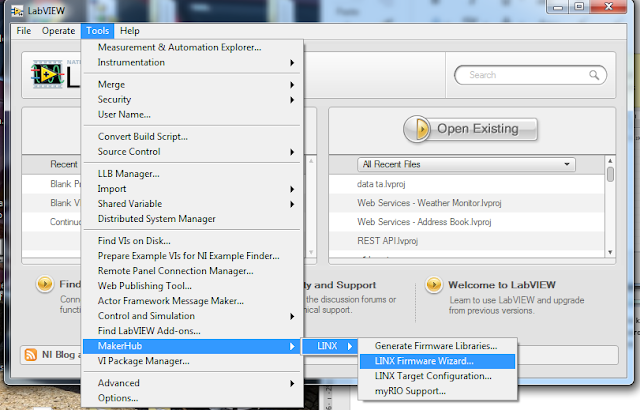Click the Open Existing button
The width and height of the screenshot is (640, 410).
coord(470,129)
